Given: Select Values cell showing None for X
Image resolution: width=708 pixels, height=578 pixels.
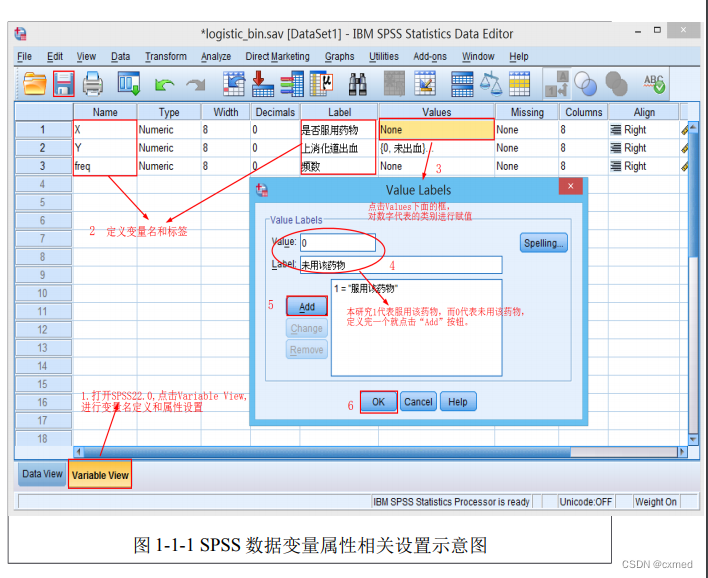Looking at the screenshot, I should coord(436,130).
